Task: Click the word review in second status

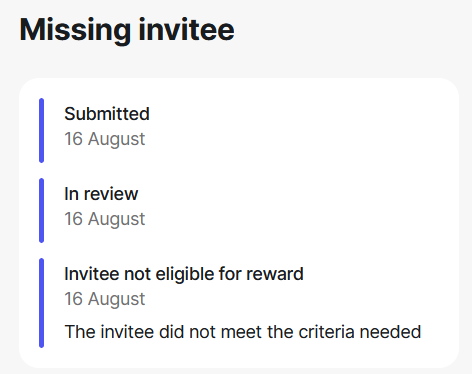Action: [111, 194]
